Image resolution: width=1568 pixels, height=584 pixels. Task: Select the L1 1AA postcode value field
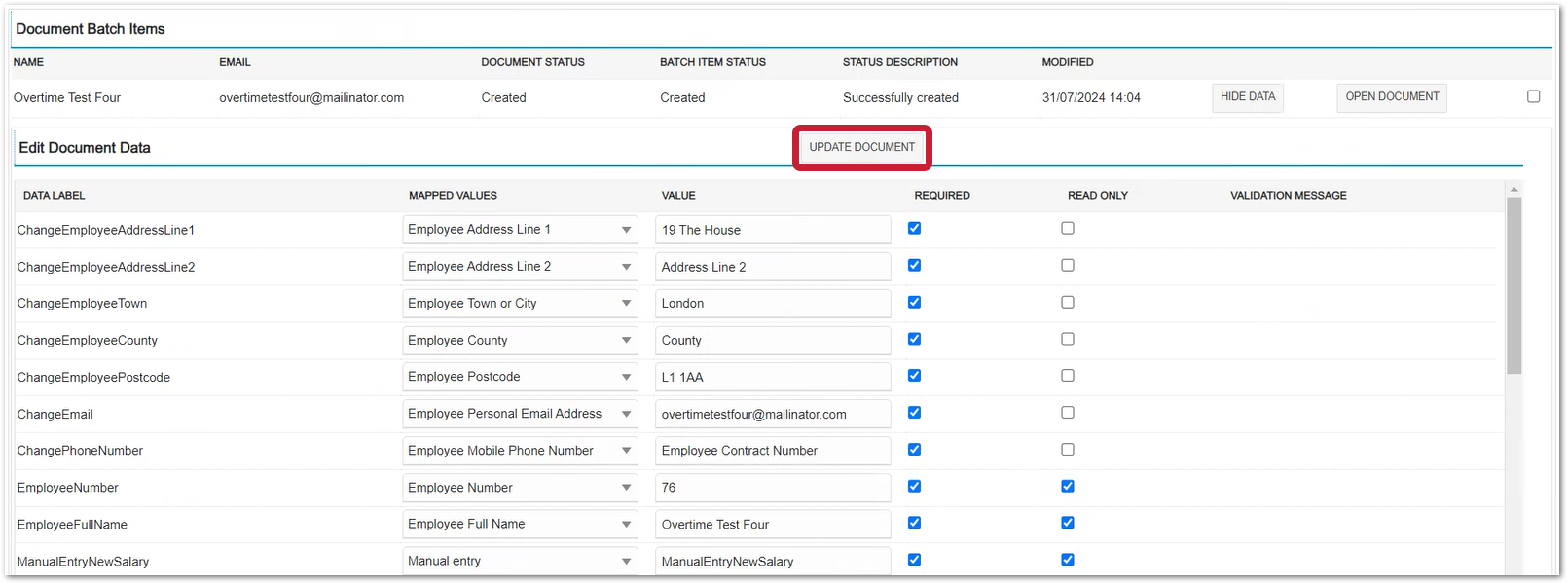click(772, 377)
